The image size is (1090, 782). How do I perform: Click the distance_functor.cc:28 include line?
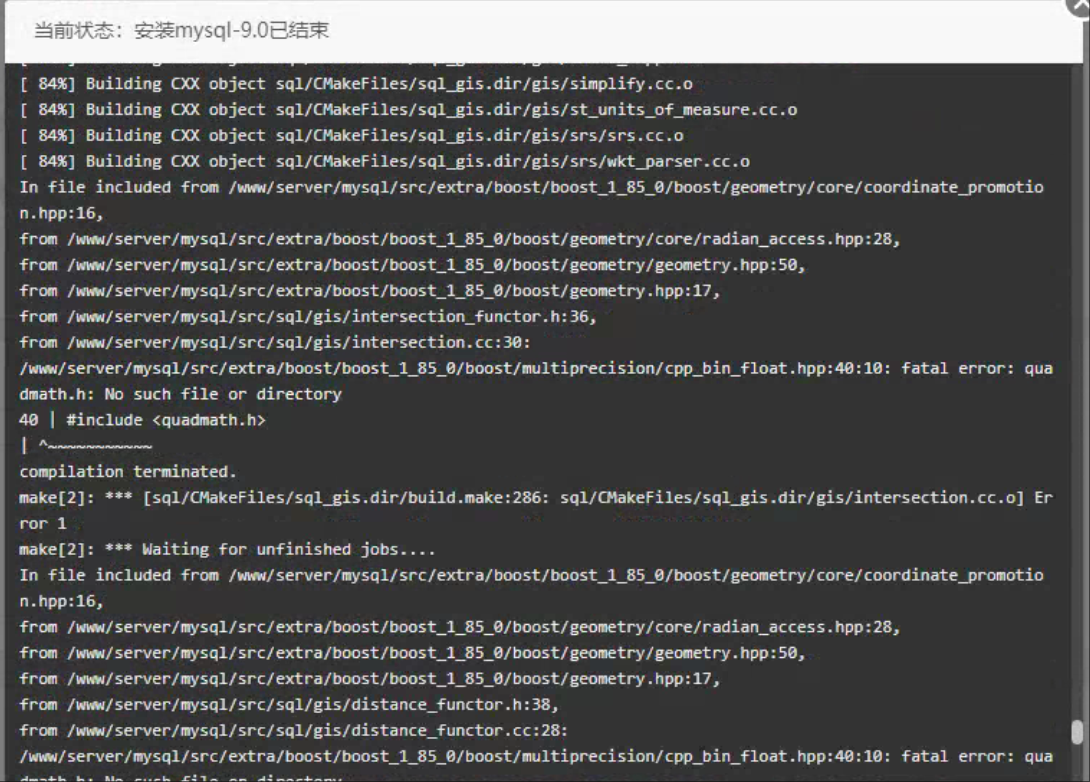[x=293, y=731]
